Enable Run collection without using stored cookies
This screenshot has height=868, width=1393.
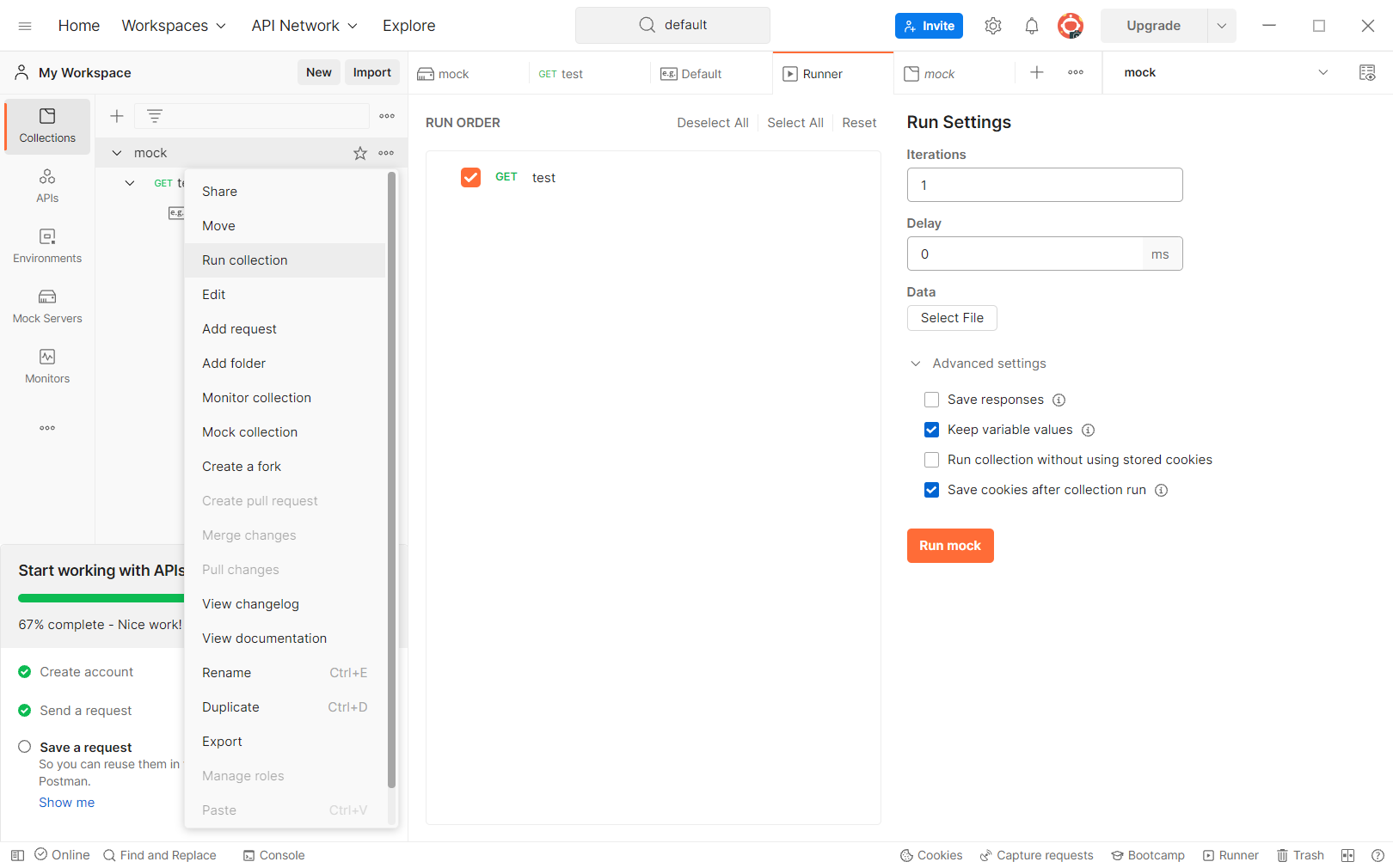tap(931, 460)
